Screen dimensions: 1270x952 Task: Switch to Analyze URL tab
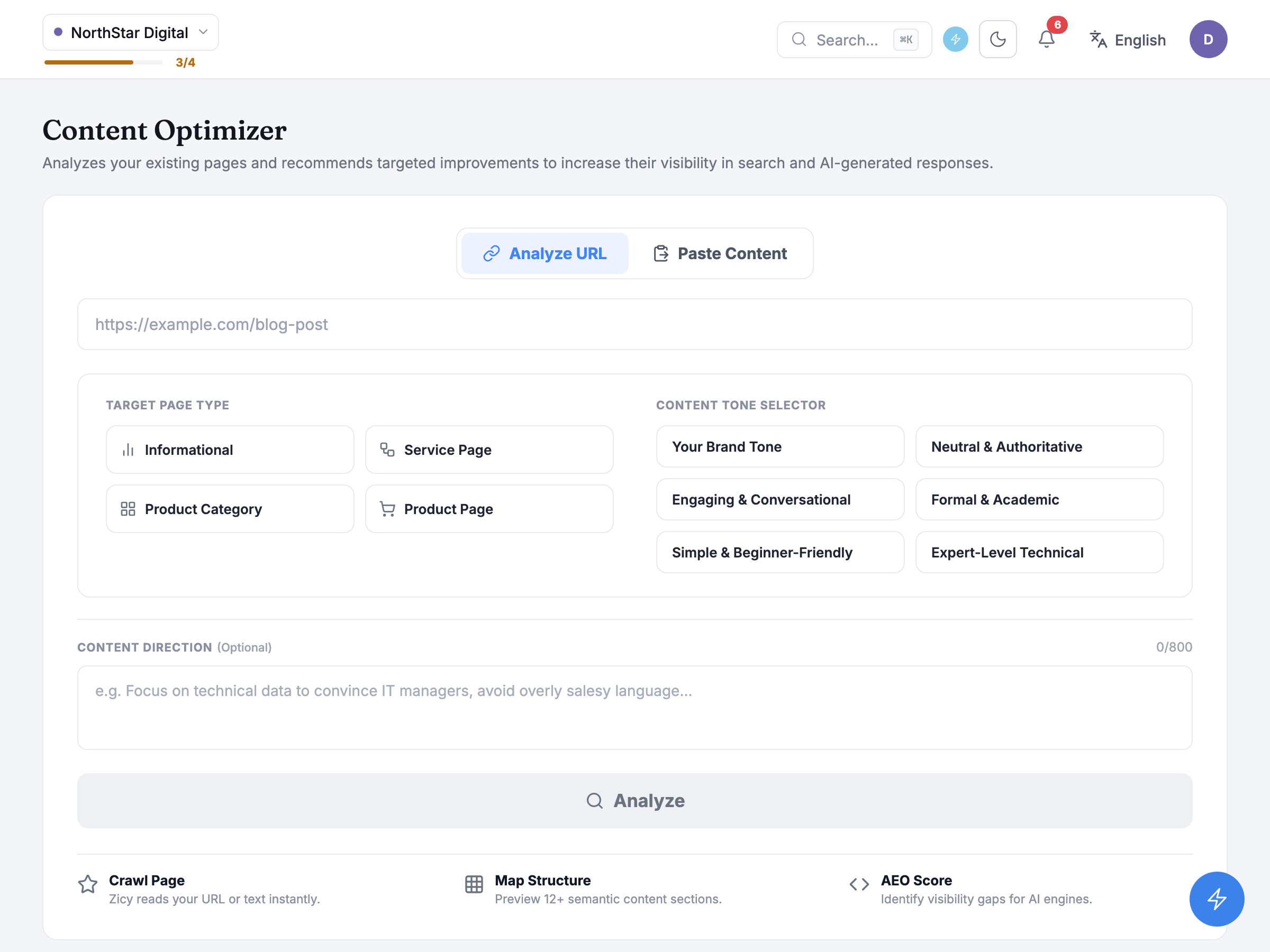[545, 254]
